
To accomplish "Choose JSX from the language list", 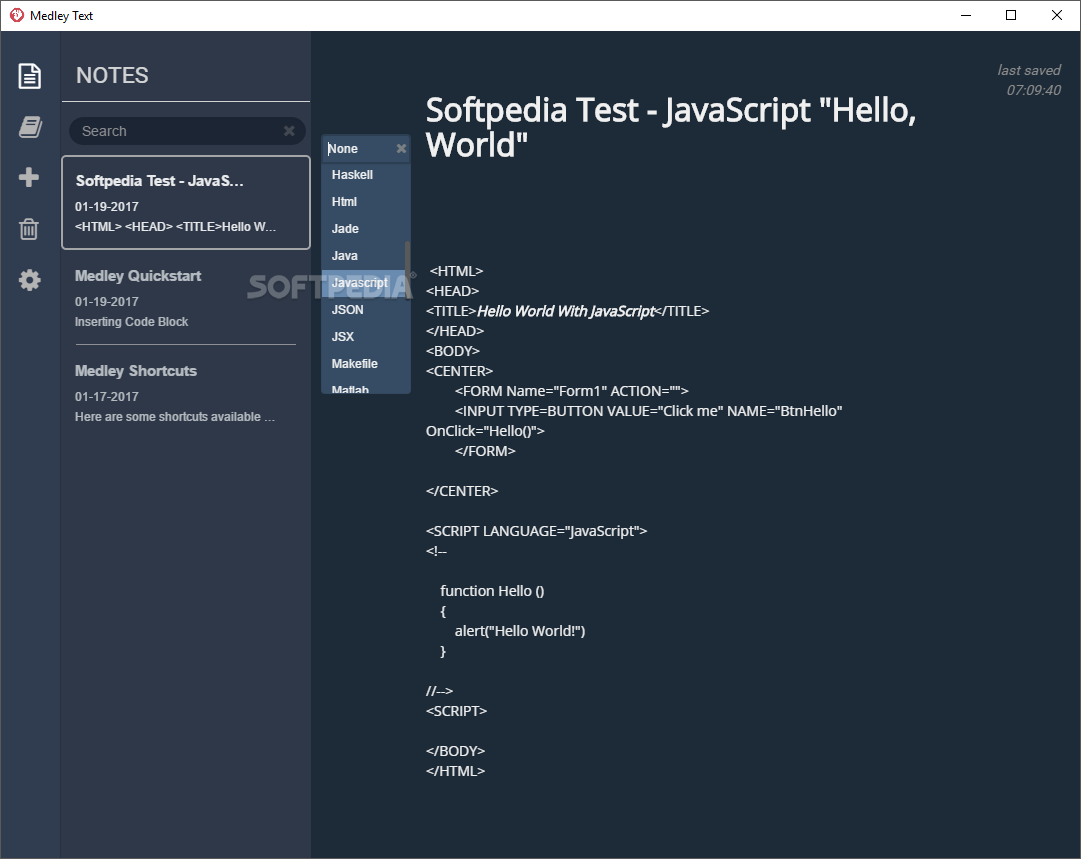I will 365,336.
